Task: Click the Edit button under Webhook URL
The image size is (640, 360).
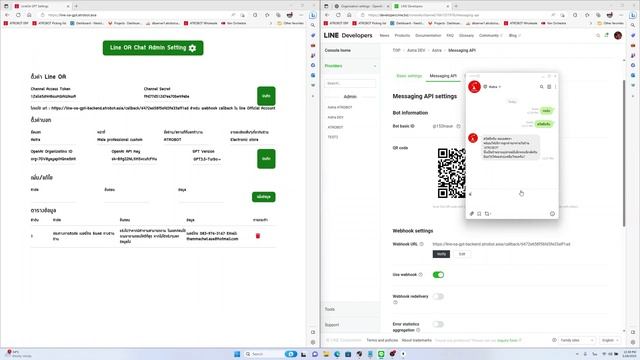Action: pyautogui.click(x=462, y=254)
